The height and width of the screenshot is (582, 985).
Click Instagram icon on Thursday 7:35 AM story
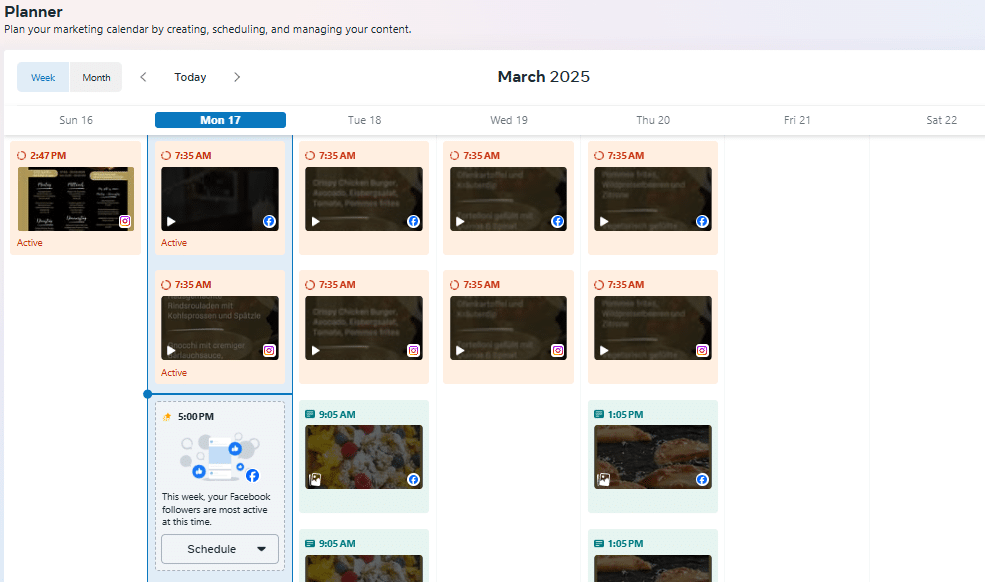pos(702,351)
